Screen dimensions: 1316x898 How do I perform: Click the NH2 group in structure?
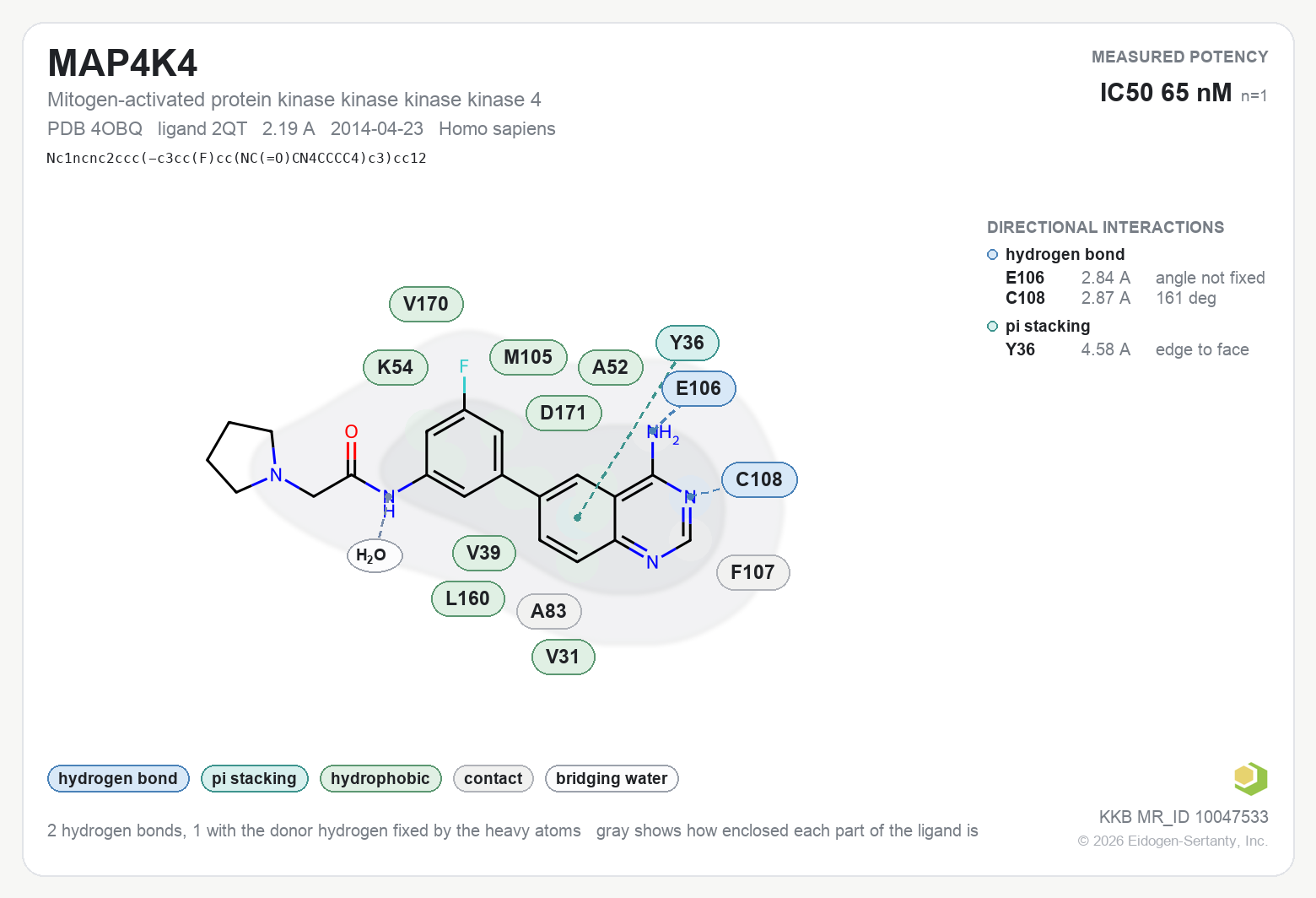662,433
